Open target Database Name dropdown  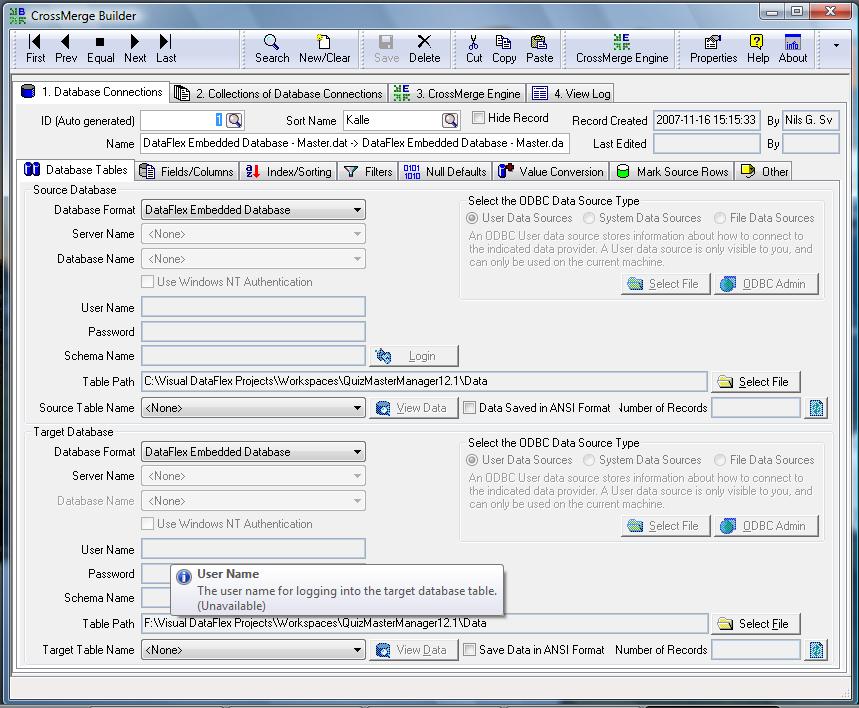coord(253,500)
